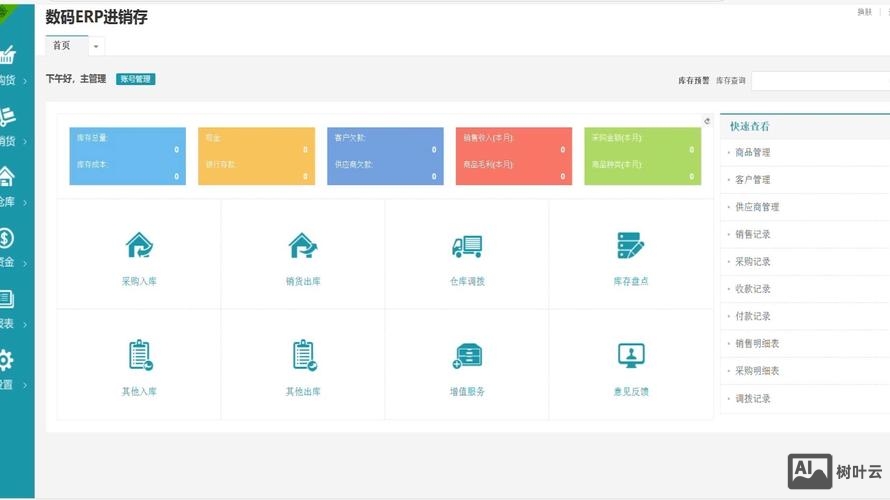Open the 报表 reports icon in sidebar
The width and height of the screenshot is (890, 500).
coord(6,299)
